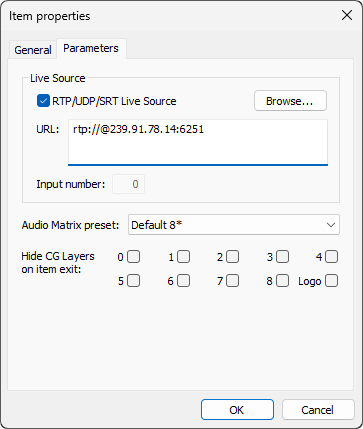Viewport: 363px width, 429px height.
Task: Click into the URL text field
Action: (x=198, y=142)
